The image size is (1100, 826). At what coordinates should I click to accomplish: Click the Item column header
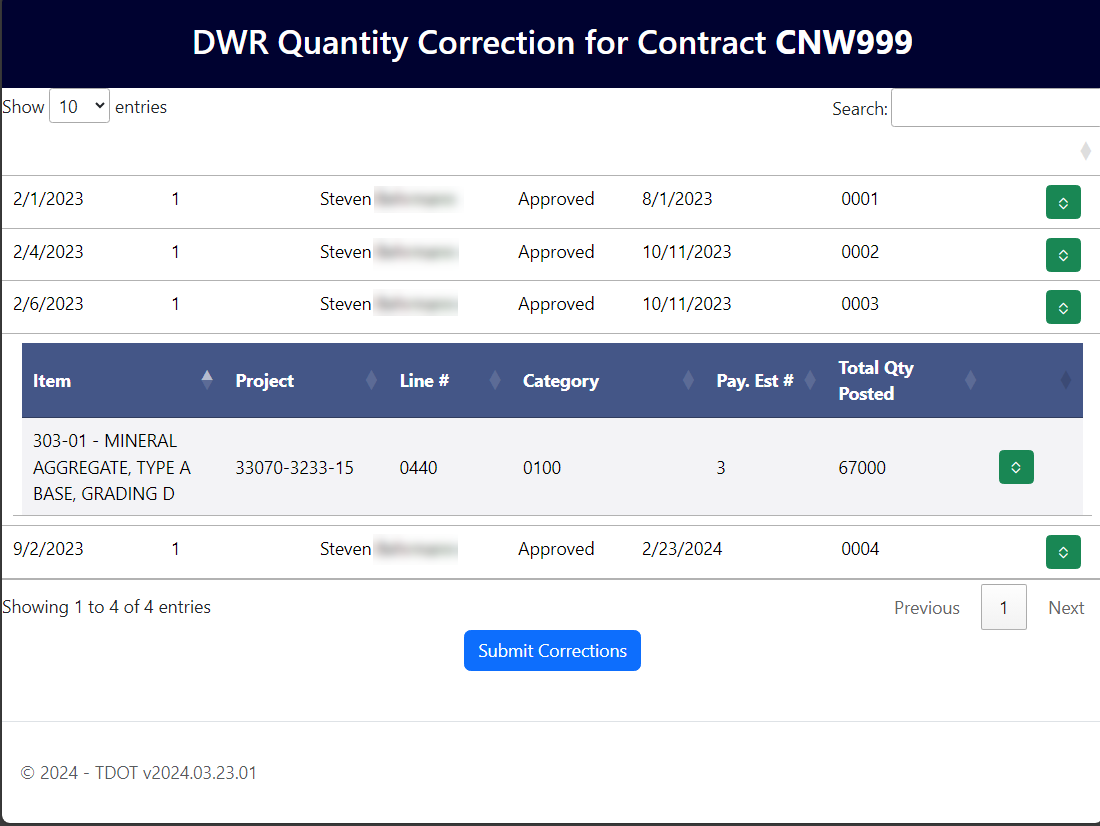pyautogui.click(x=52, y=380)
